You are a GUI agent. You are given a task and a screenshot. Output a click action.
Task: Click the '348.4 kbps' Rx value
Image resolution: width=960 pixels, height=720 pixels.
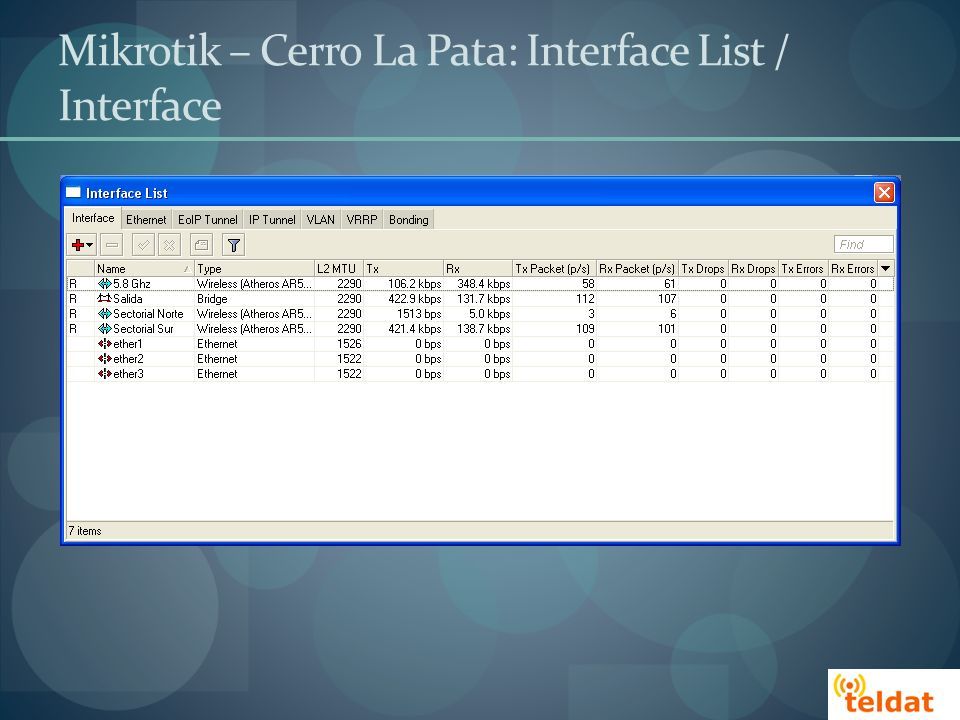484,283
